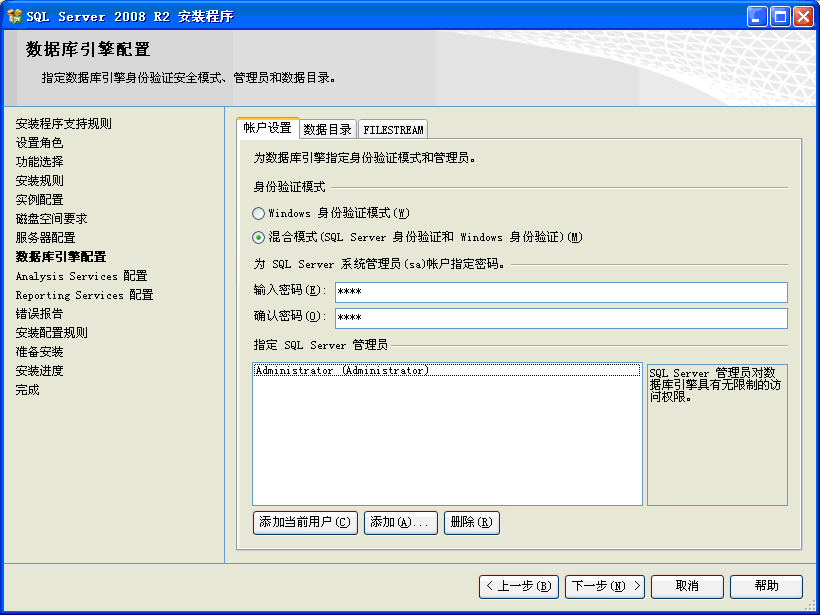Open the FILESTREAM tab
The image size is (820, 615).
[x=394, y=128]
